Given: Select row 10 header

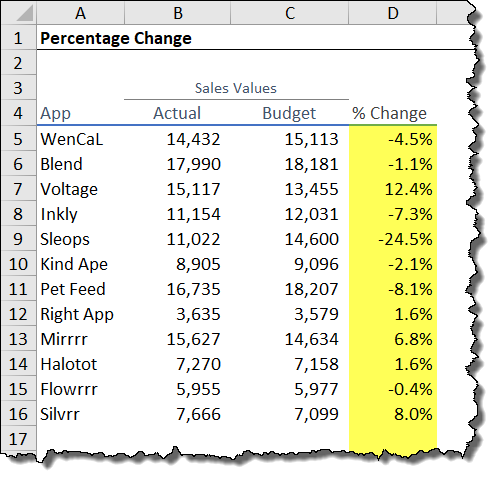Looking at the screenshot, I should point(19,264).
